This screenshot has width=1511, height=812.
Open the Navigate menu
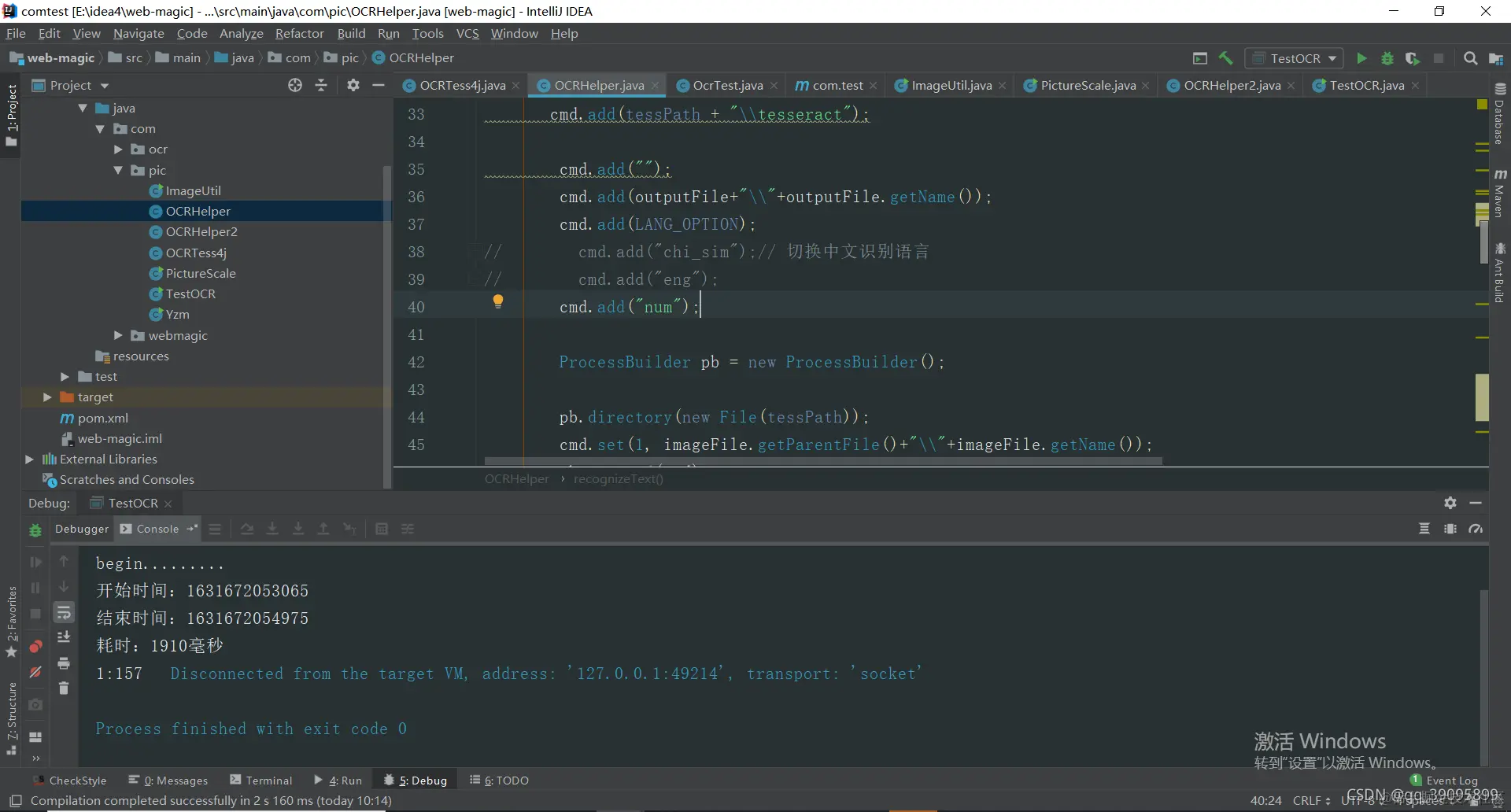click(139, 33)
